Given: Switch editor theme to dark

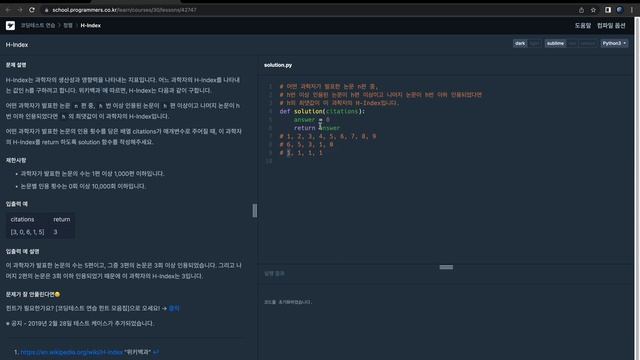Looking at the screenshot, I should [x=520, y=43].
